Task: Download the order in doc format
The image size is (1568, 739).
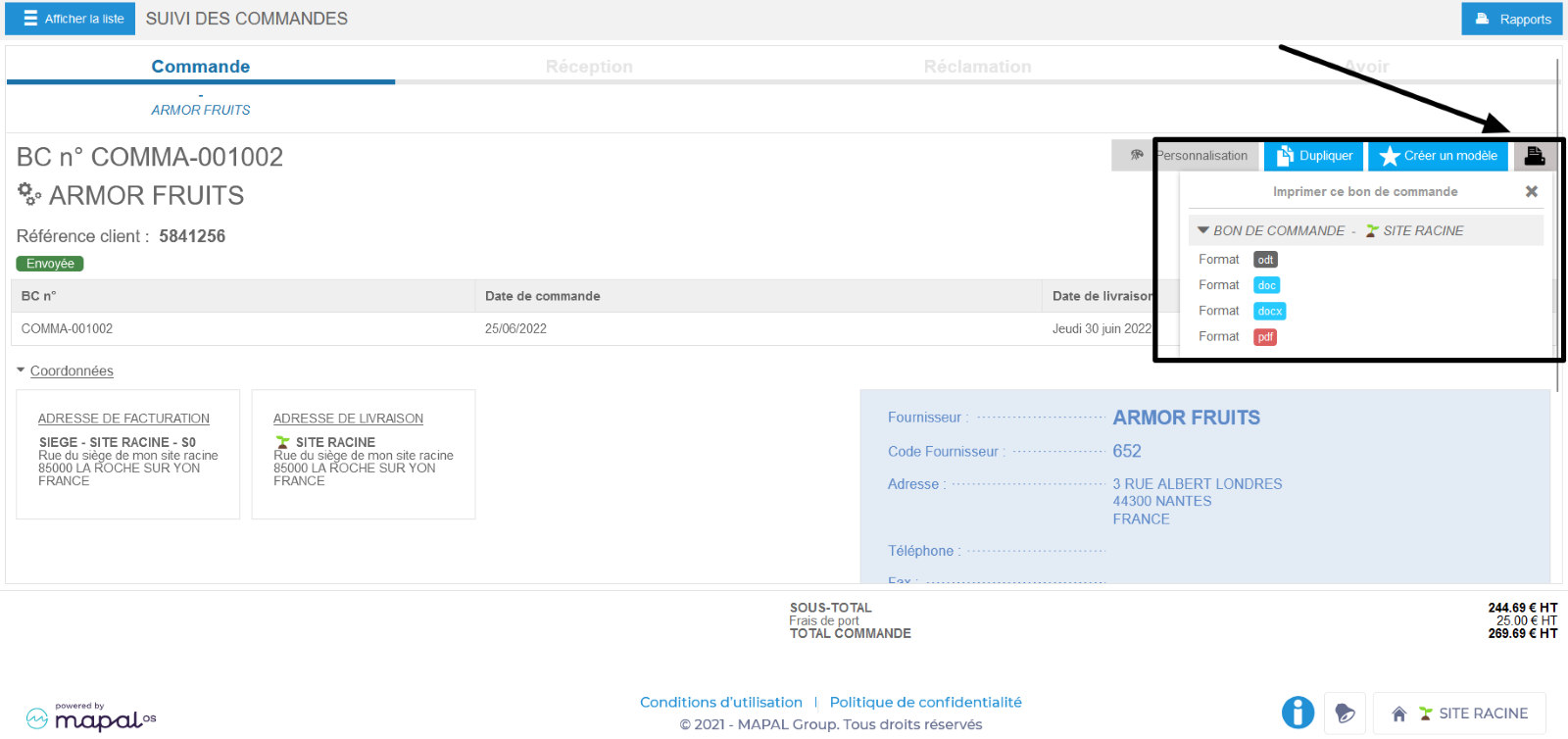Action: [1267, 285]
